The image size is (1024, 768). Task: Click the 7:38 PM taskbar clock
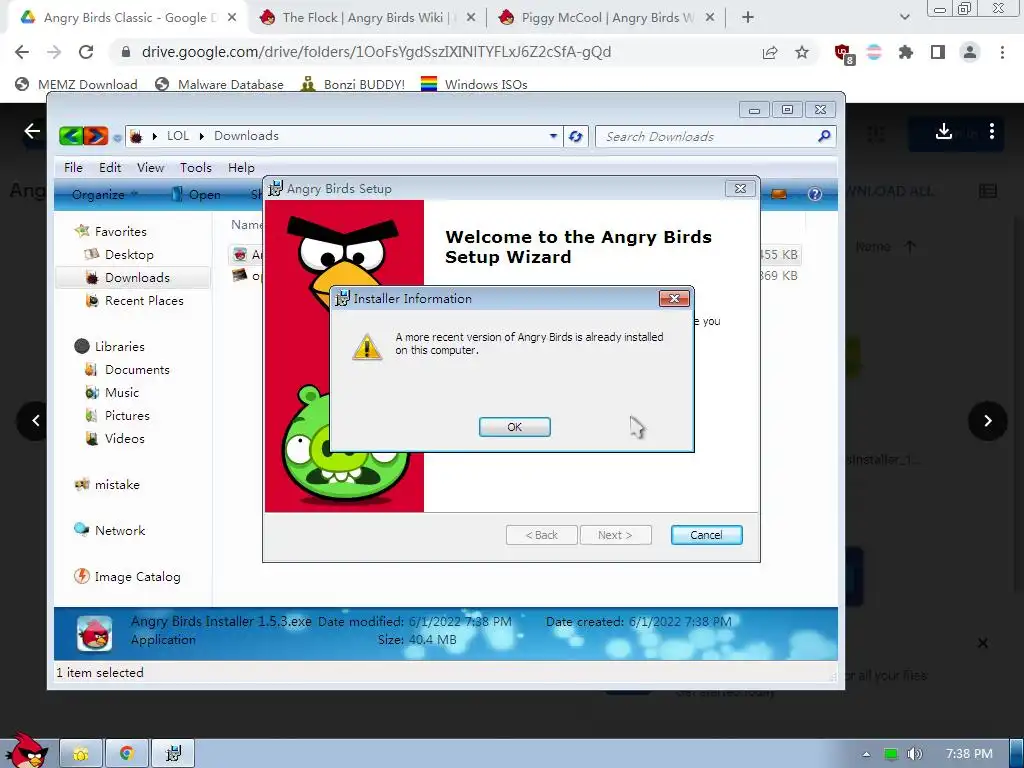coord(969,754)
